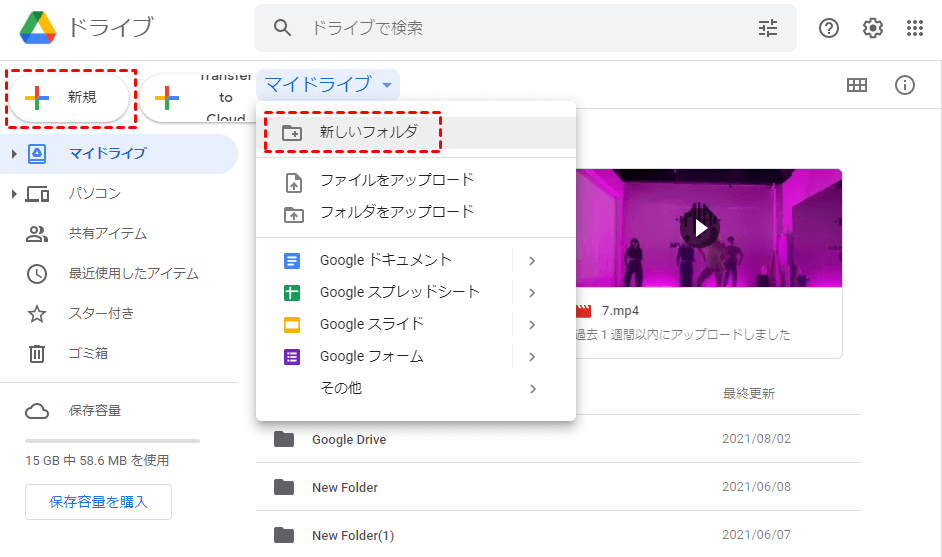Switch to grid layout view icon
The image size is (942, 557).
click(857, 85)
